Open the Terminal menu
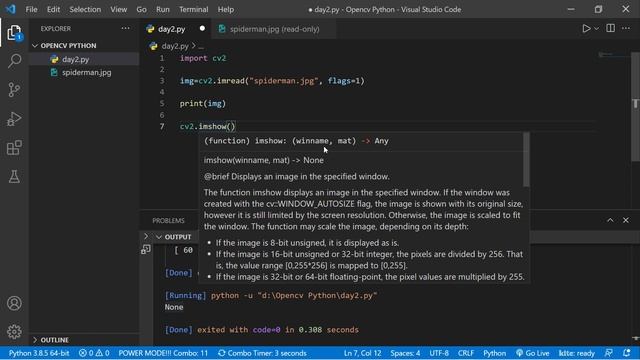Screen dimensions: 640x360 point(193,9)
